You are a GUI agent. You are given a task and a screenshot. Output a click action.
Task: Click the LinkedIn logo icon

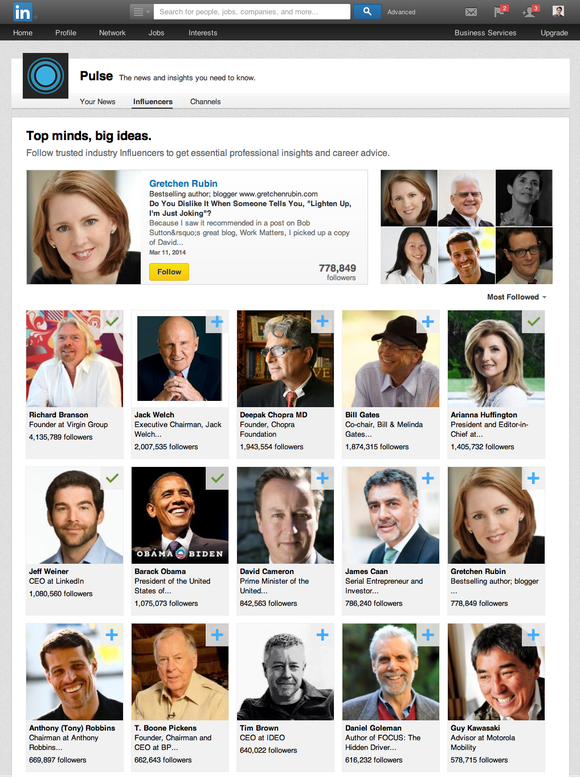22,11
